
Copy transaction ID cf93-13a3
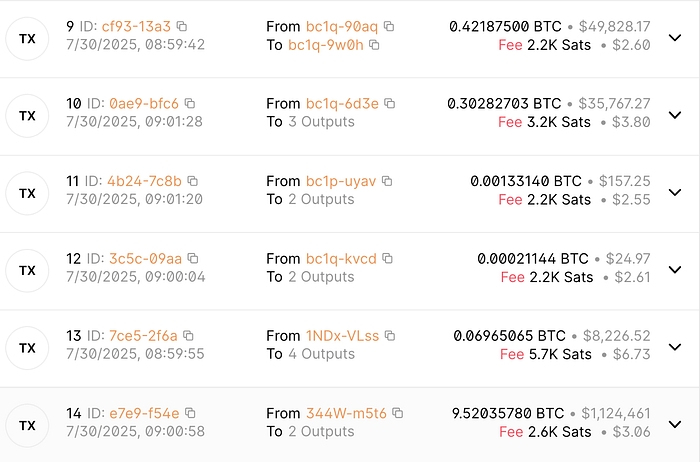pyautogui.click(x=182, y=26)
